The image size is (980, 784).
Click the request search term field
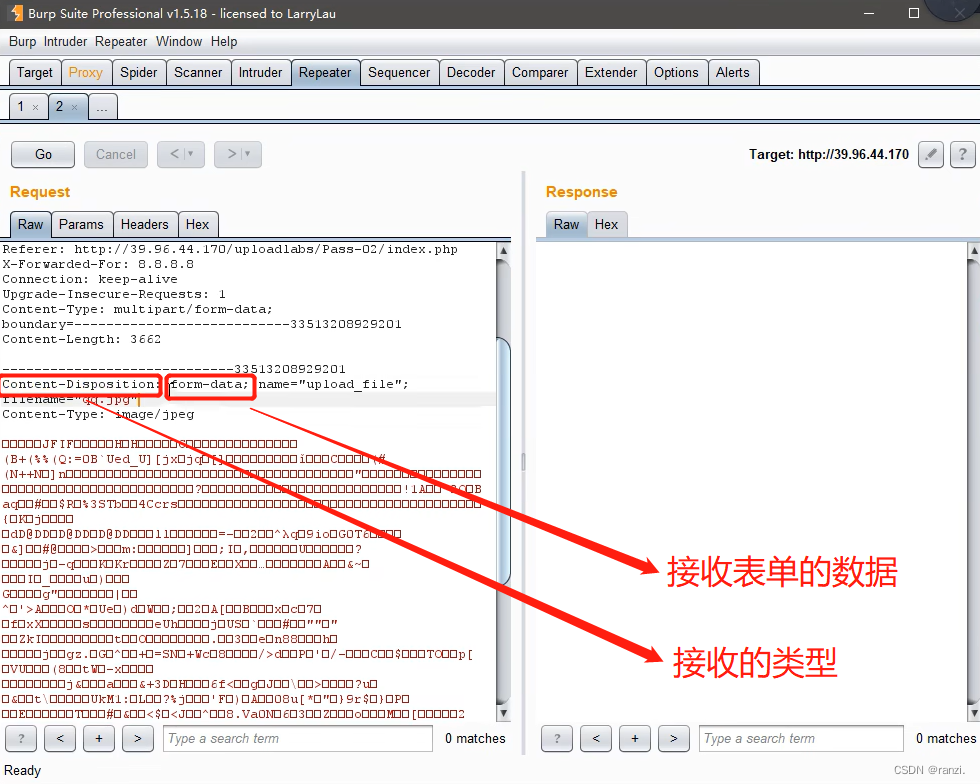click(298, 738)
